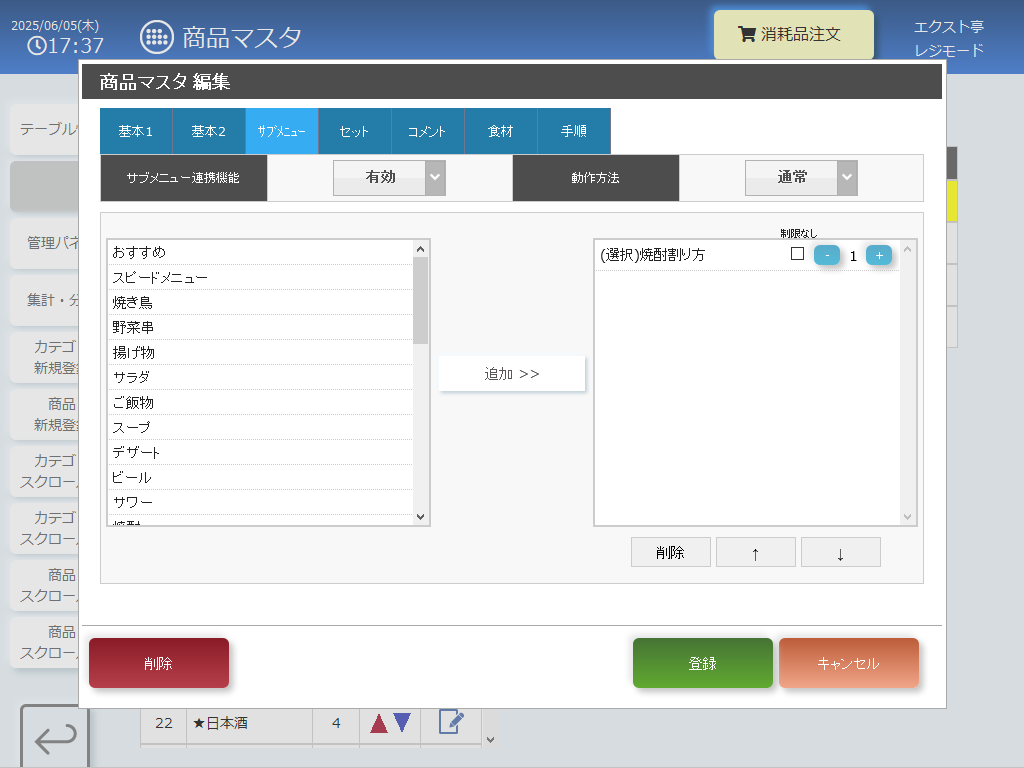1024x768 pixels.
Task: Click the レジモード label
Action: [x=948, y=50]
